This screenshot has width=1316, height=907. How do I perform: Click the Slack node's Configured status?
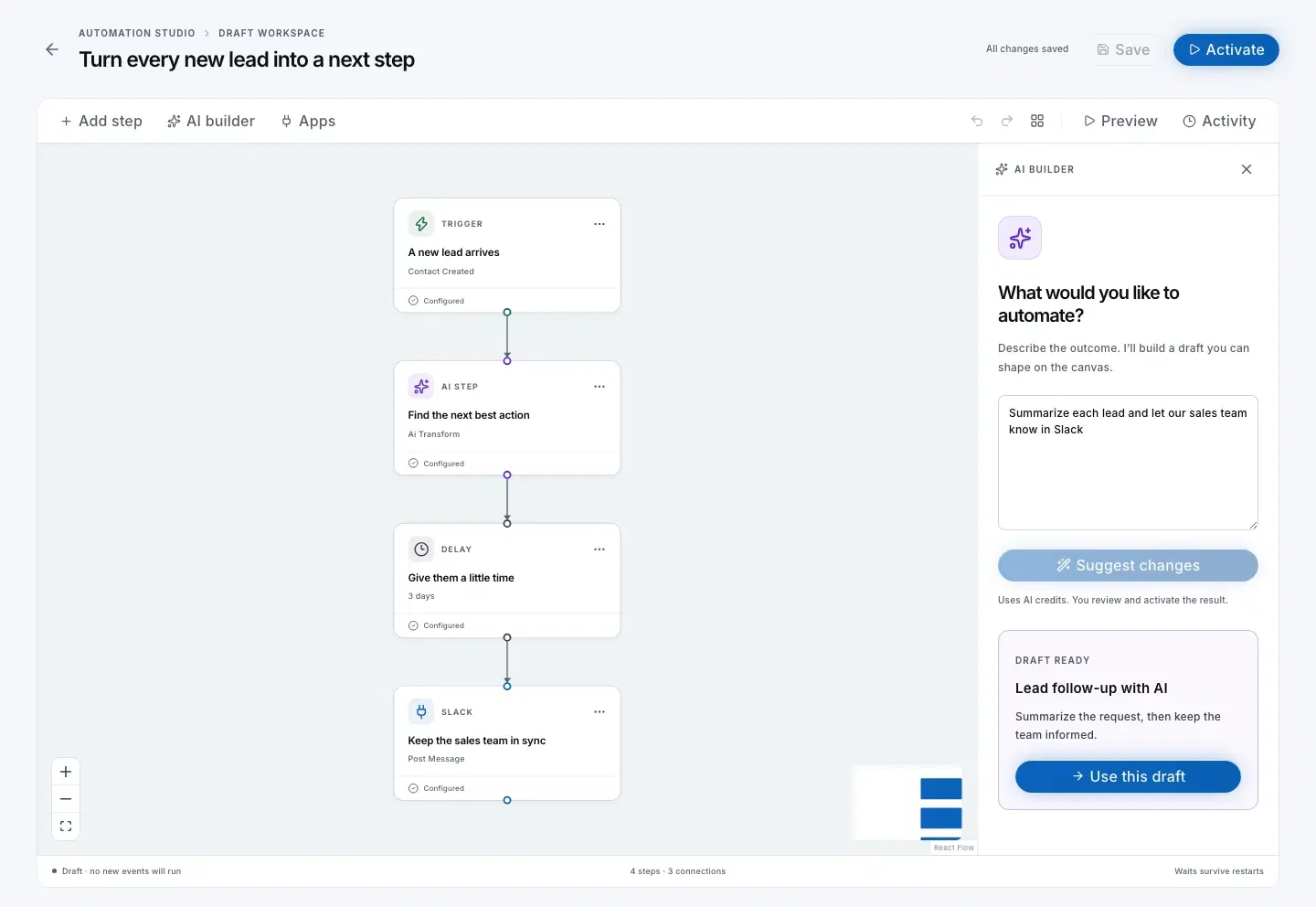click(436, 788)
